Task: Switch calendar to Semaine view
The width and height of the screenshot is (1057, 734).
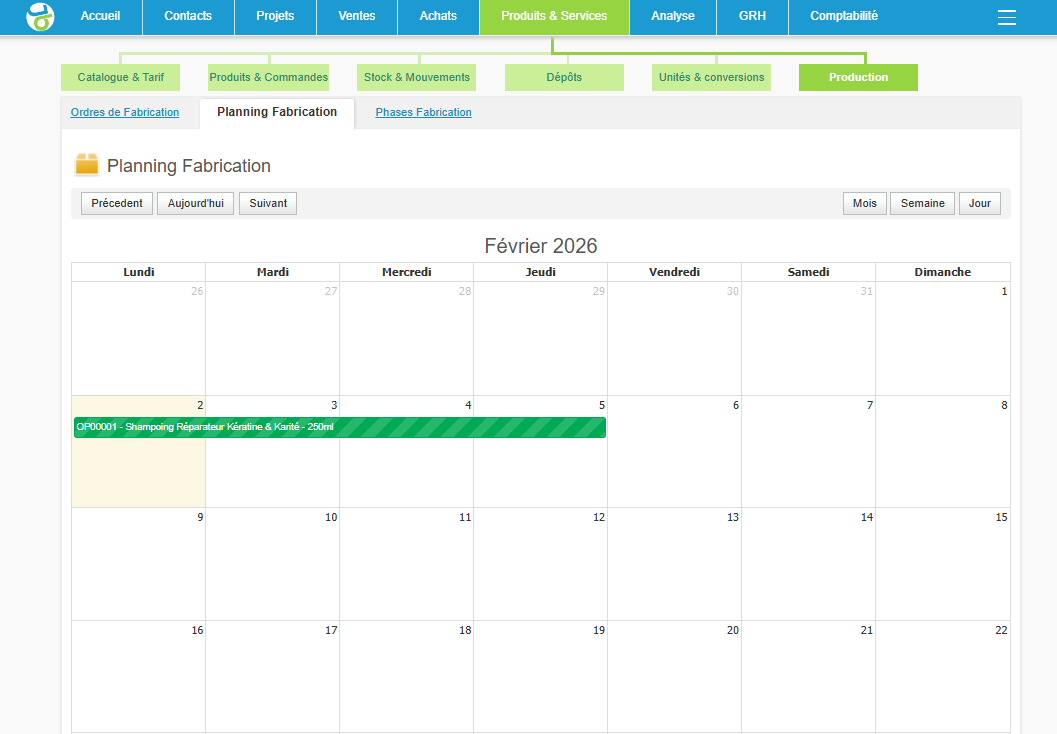Action: [x=922, y=204]
